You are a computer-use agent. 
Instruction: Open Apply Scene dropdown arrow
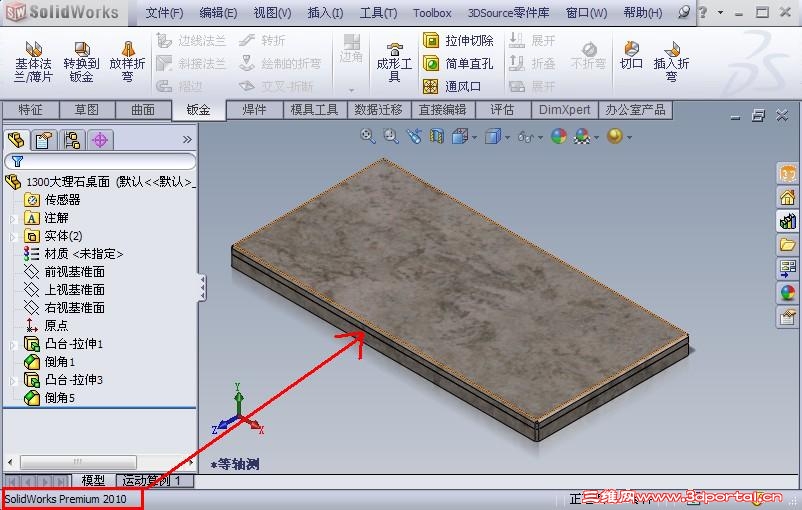[596, 137]
